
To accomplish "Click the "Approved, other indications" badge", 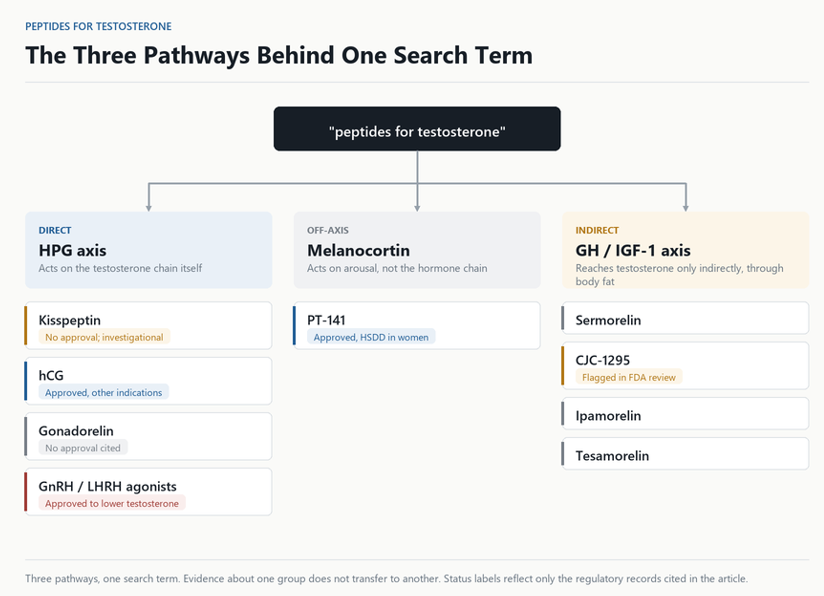I will click(104, 393).
